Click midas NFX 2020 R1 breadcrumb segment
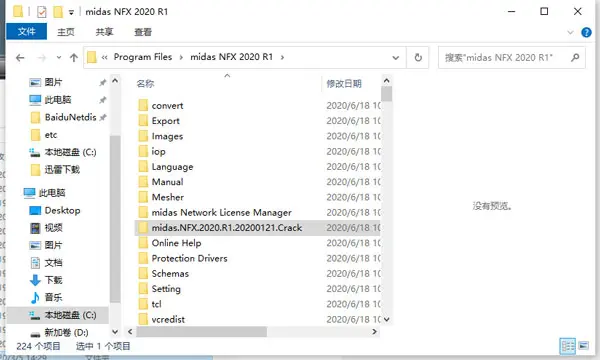600x360 pixels. [x=232, y=57]
